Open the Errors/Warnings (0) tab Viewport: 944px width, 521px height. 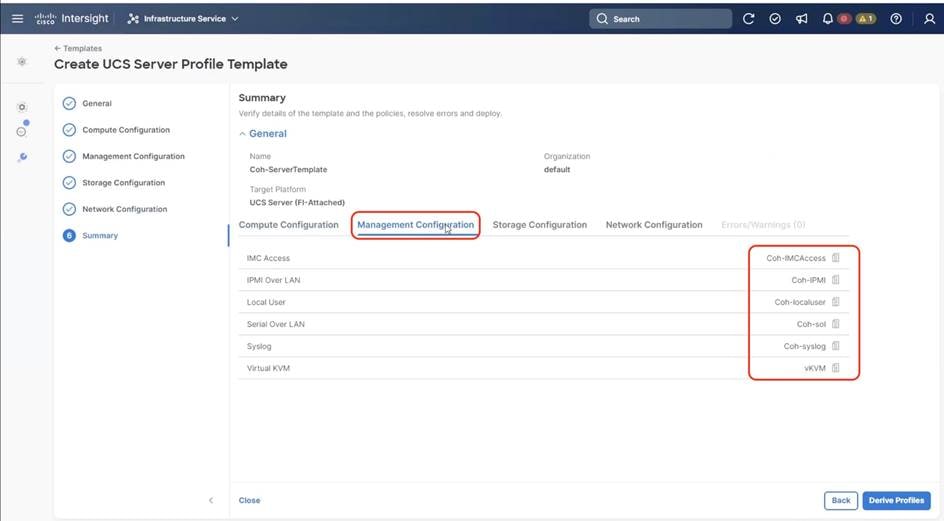(x=763, y=225)
